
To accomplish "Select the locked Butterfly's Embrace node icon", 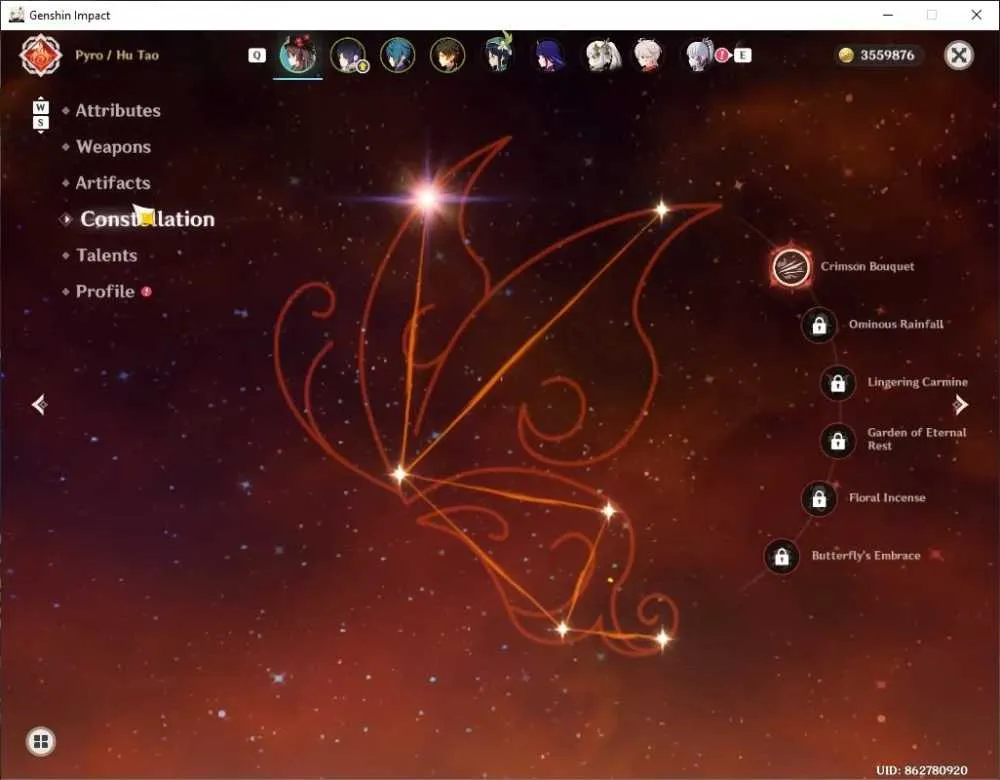I will point(781,556).
